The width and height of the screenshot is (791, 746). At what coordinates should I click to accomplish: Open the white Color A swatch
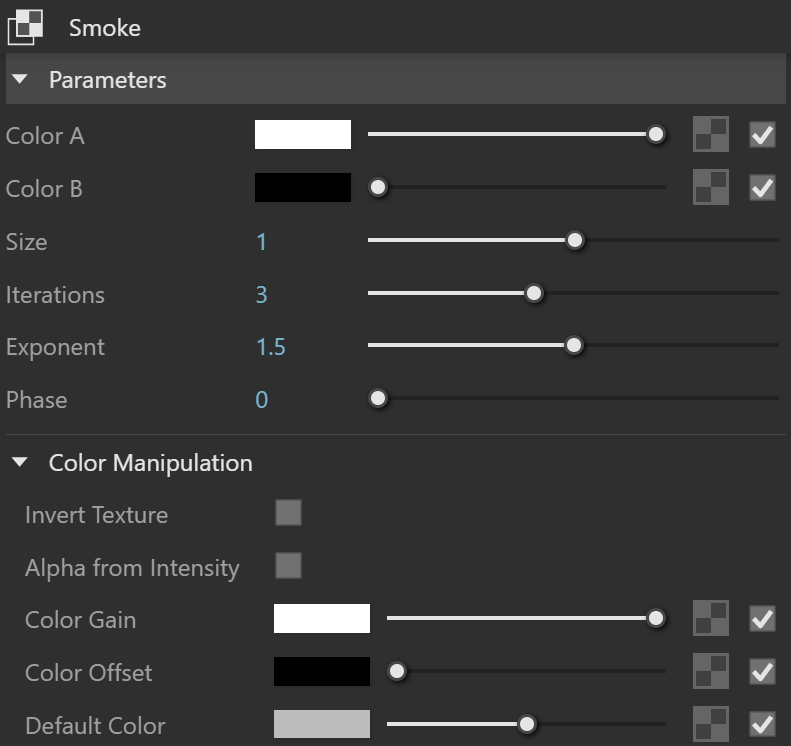pyautogui.click(x=303, y=135)
